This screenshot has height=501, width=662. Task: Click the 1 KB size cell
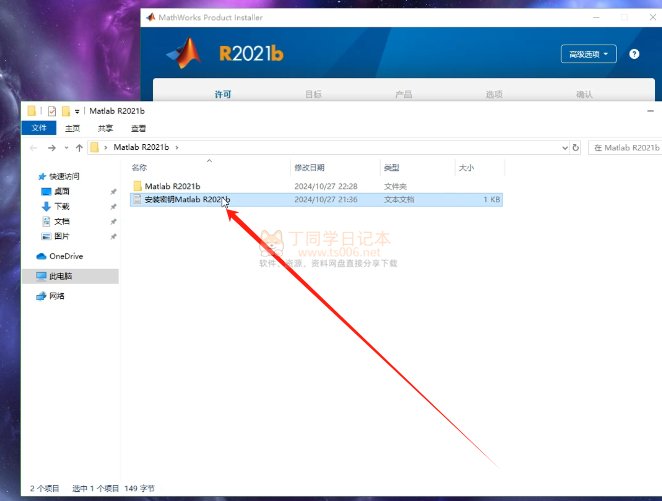[492, 199]
